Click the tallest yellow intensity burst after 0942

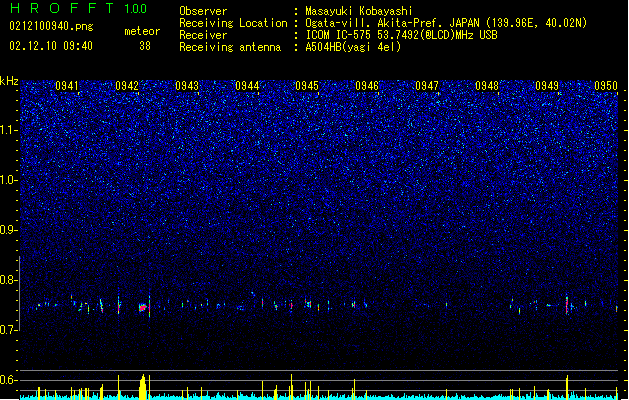coord(143,387)
